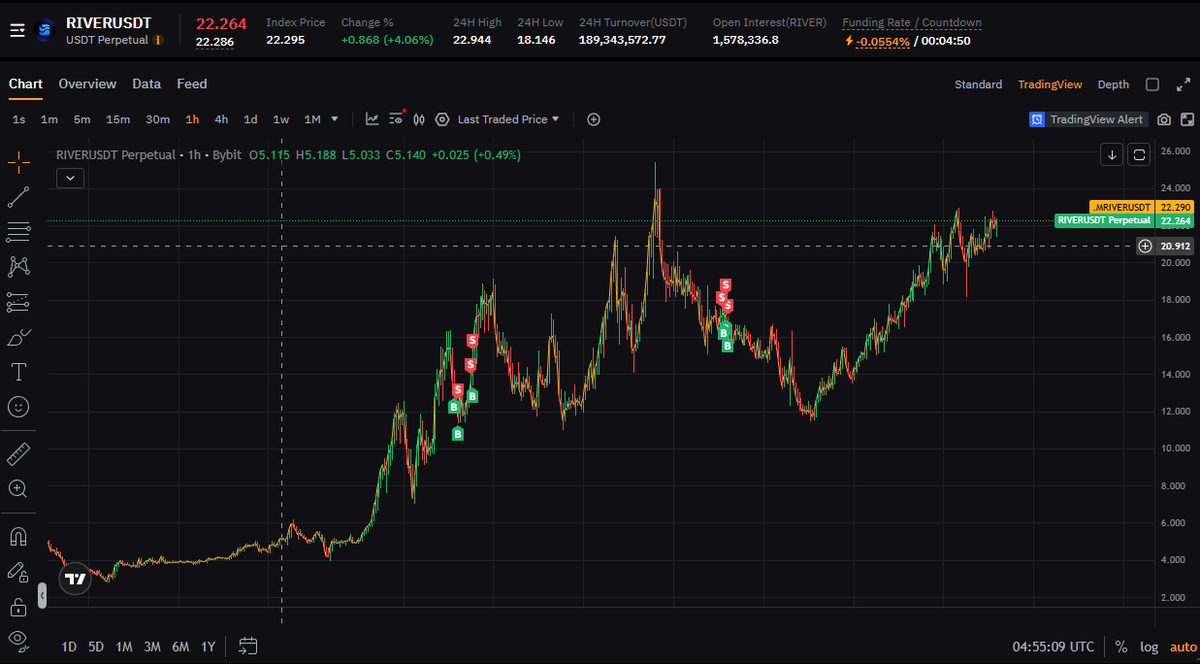Click the Funding Rate / Countdown label
Screen dimensions: 1200x664
pyautogui.click(x=912, y=22)
